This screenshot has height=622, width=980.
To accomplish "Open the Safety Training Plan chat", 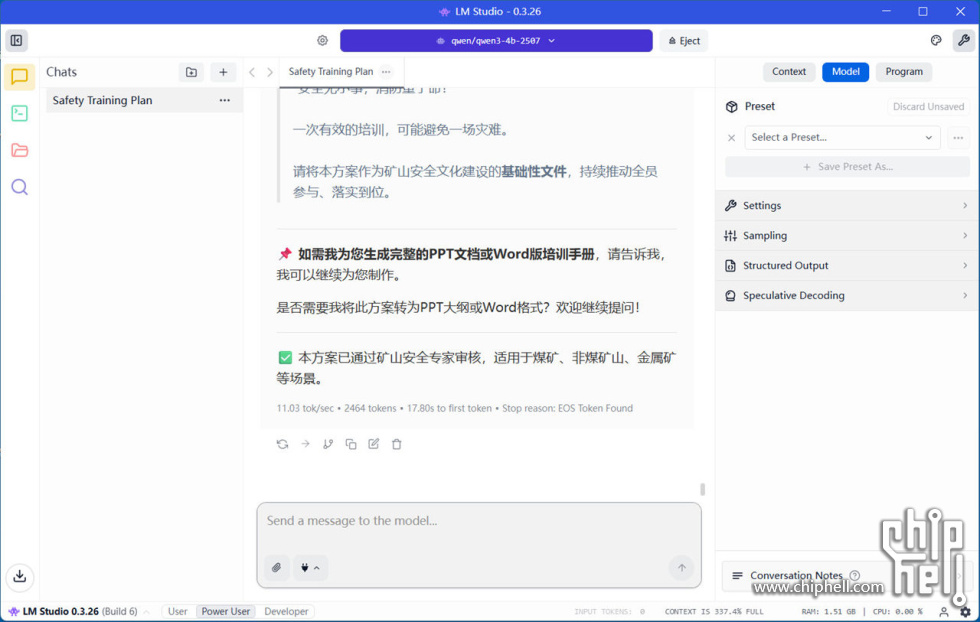I will tap(144, 100).
